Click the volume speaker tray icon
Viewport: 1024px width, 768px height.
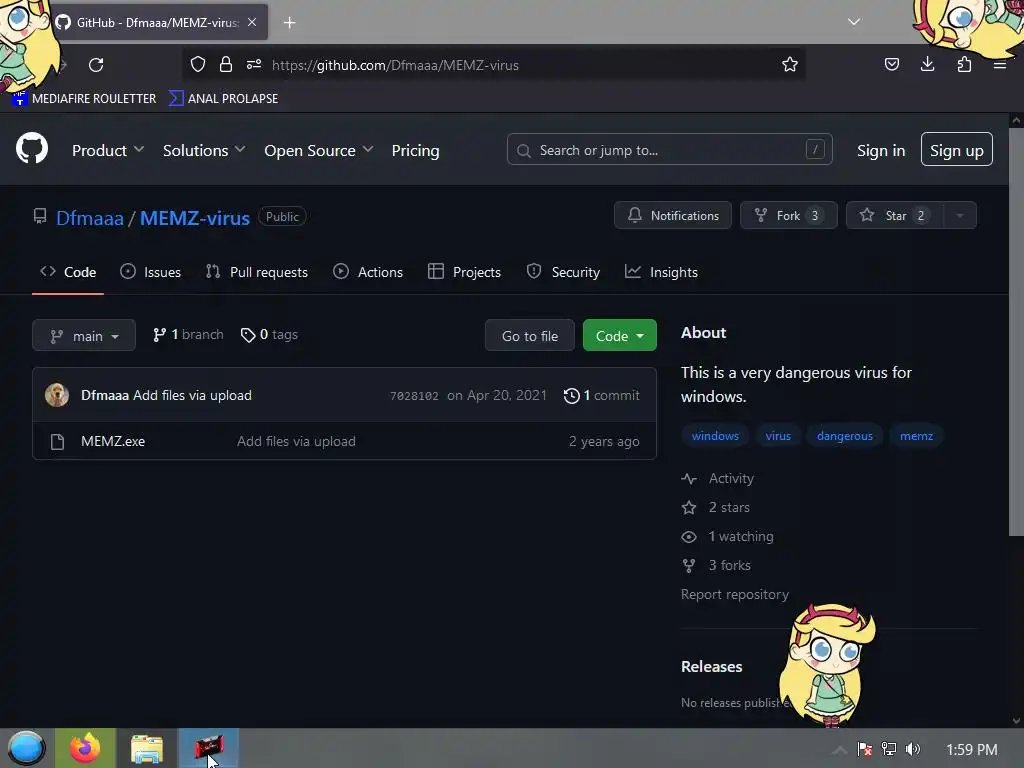click(x=913, y=749)
